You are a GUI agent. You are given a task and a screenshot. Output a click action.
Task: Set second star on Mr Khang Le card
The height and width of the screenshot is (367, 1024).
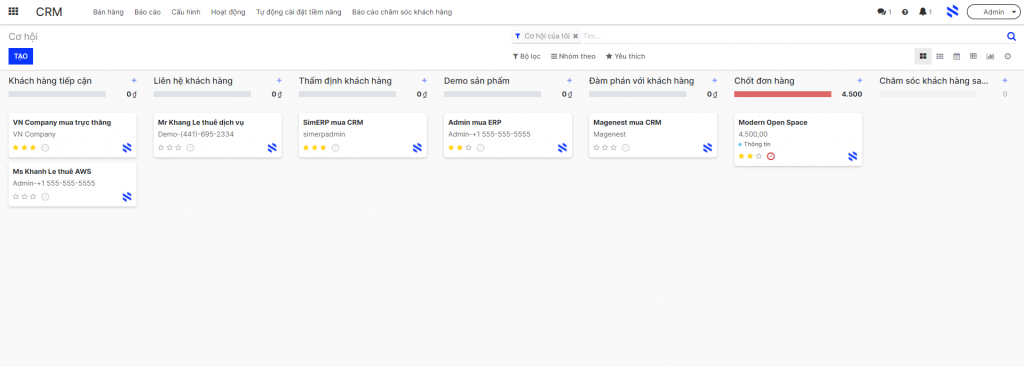coord(170,148)
